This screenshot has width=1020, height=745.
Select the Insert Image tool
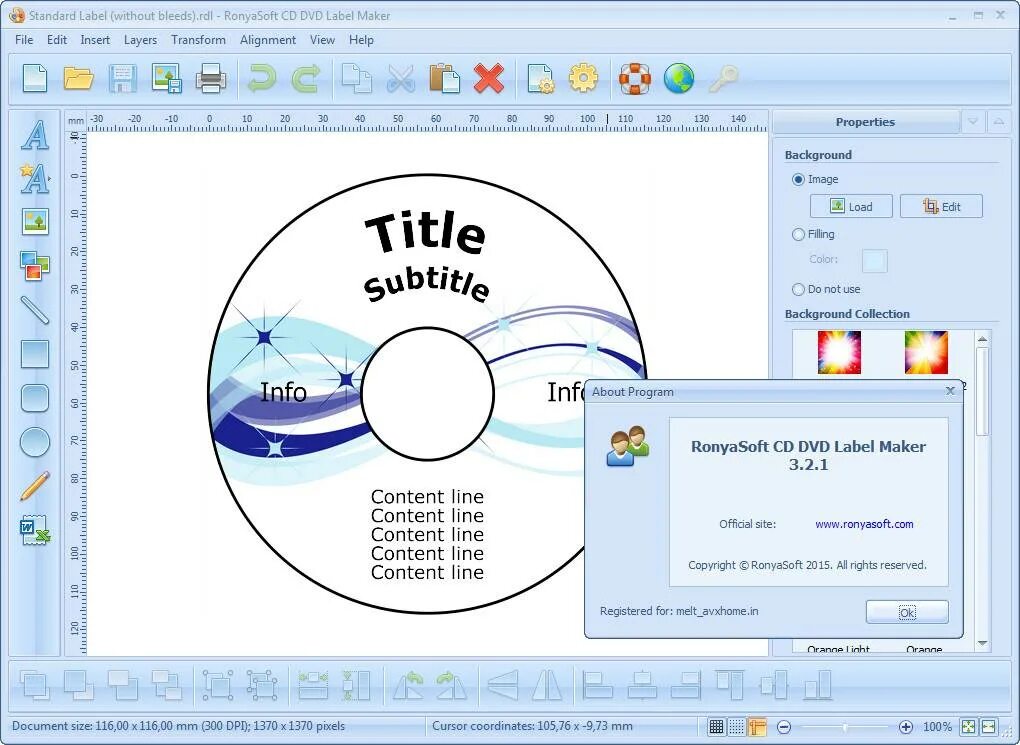tap(35, 222)
